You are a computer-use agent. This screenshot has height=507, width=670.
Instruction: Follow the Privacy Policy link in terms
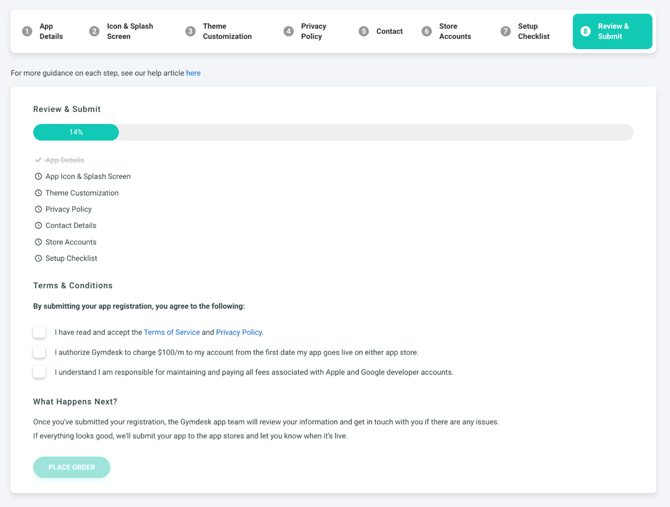[x=239, y=332]
